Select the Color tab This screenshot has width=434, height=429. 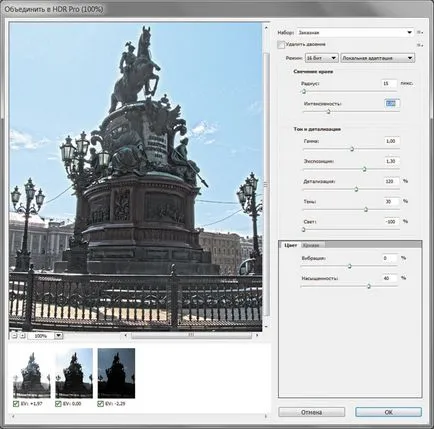coord(290,245)
